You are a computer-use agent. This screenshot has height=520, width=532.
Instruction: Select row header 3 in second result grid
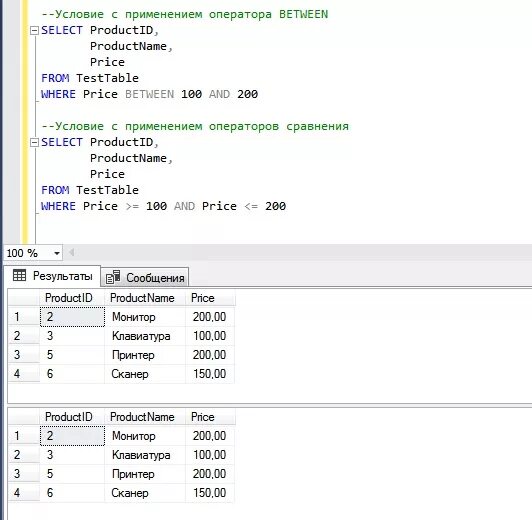[x=24, y=474]
